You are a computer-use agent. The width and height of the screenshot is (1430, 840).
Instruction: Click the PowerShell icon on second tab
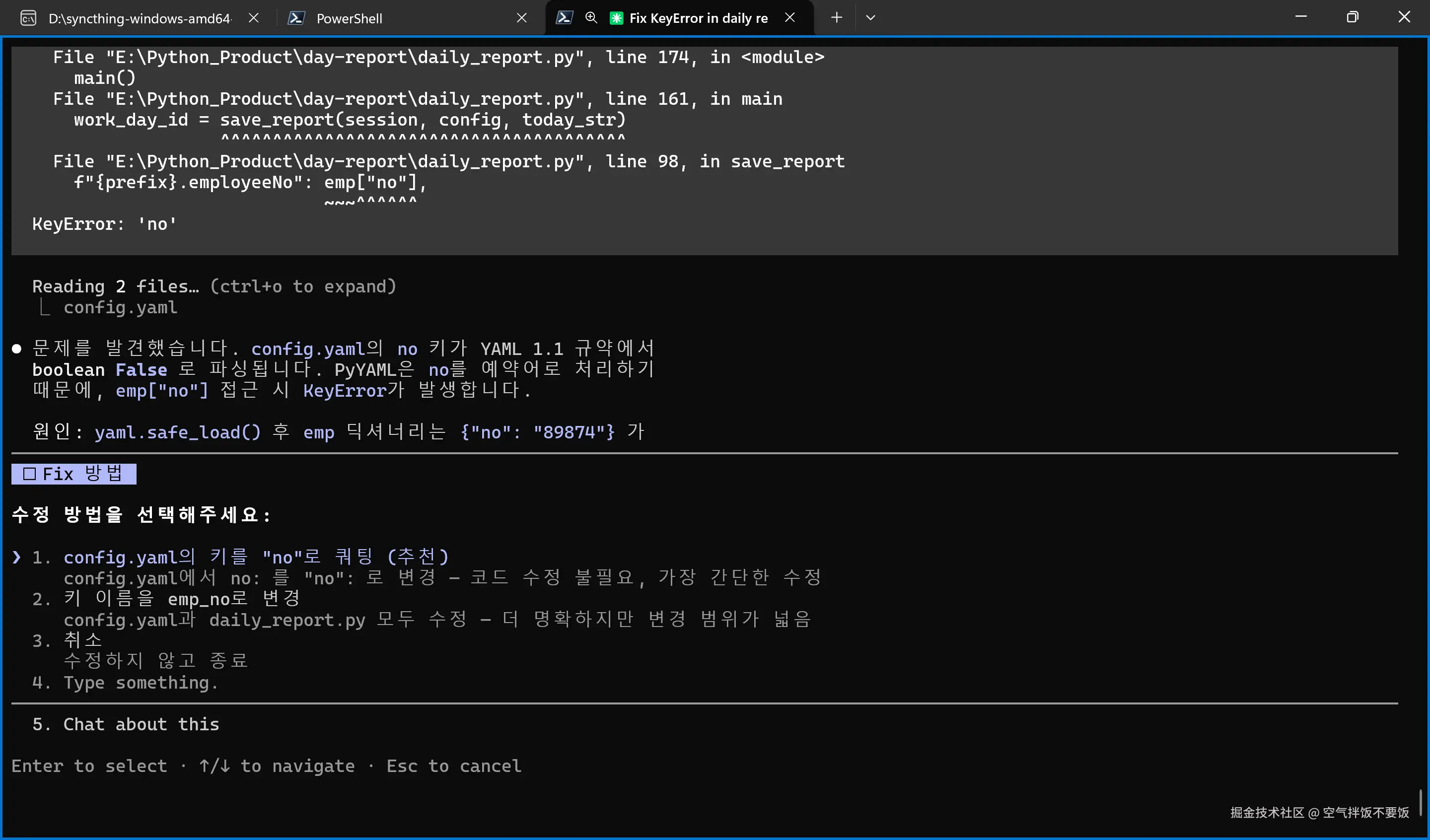(296, 18)
